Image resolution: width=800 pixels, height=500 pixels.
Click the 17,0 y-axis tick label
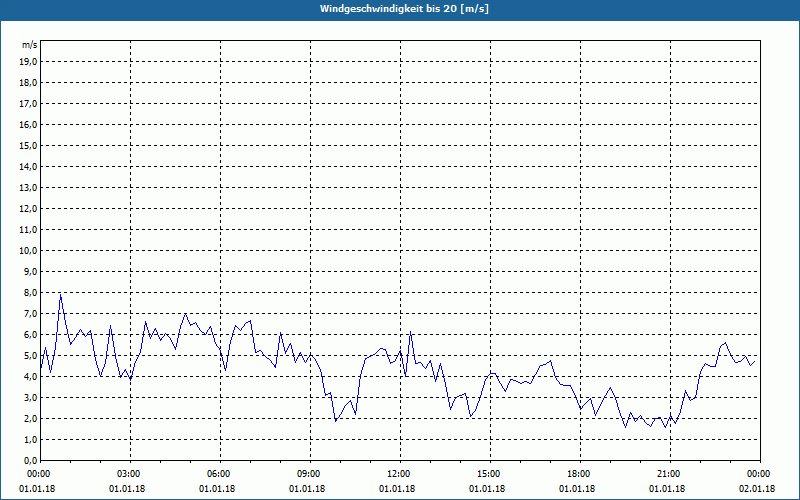[29, 104]
